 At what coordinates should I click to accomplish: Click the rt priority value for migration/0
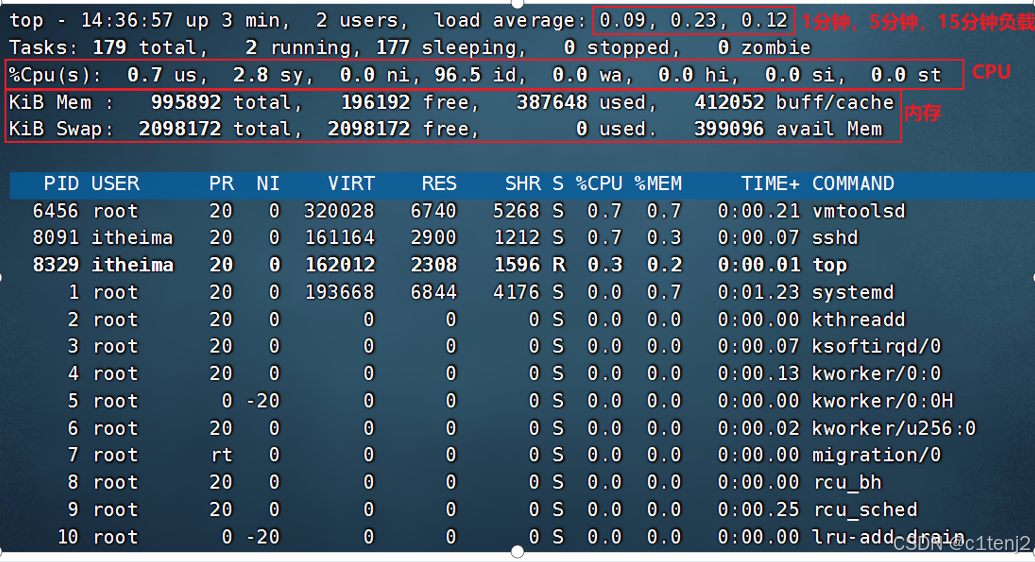221,455
